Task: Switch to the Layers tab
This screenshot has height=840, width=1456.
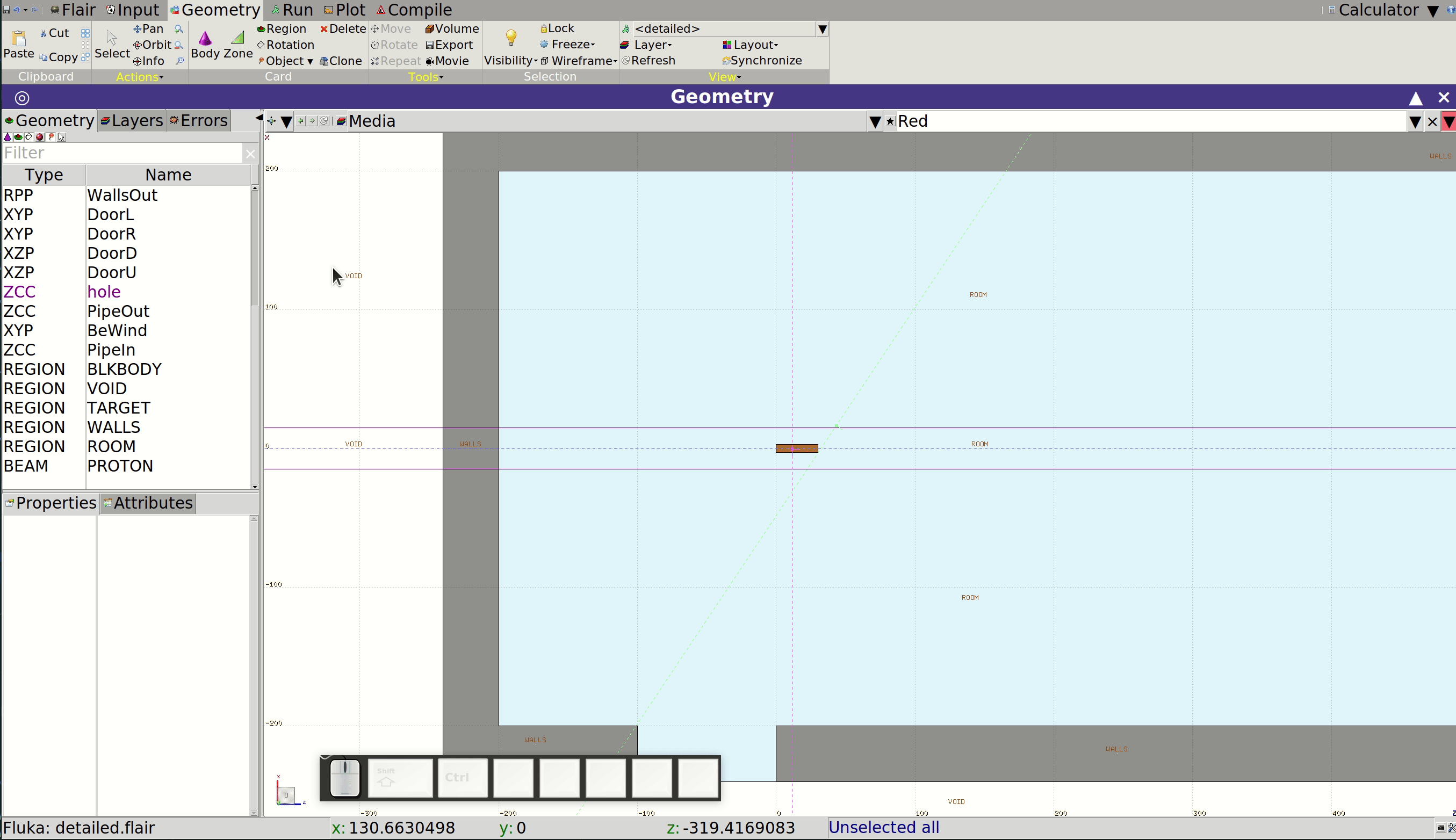Action: click(x=132, y=121)
